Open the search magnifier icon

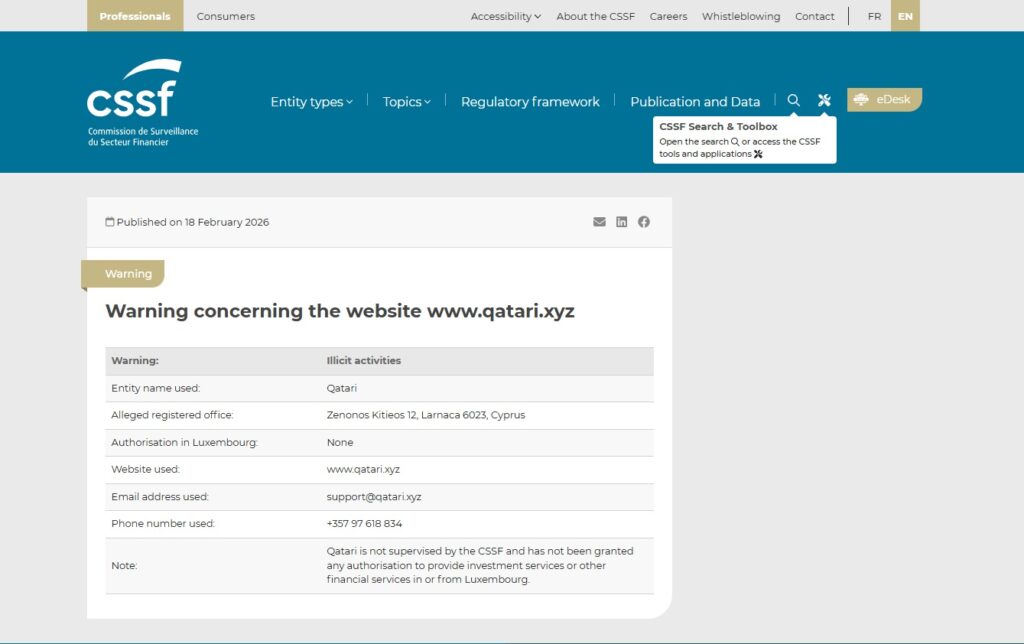[x=793, y=100]
